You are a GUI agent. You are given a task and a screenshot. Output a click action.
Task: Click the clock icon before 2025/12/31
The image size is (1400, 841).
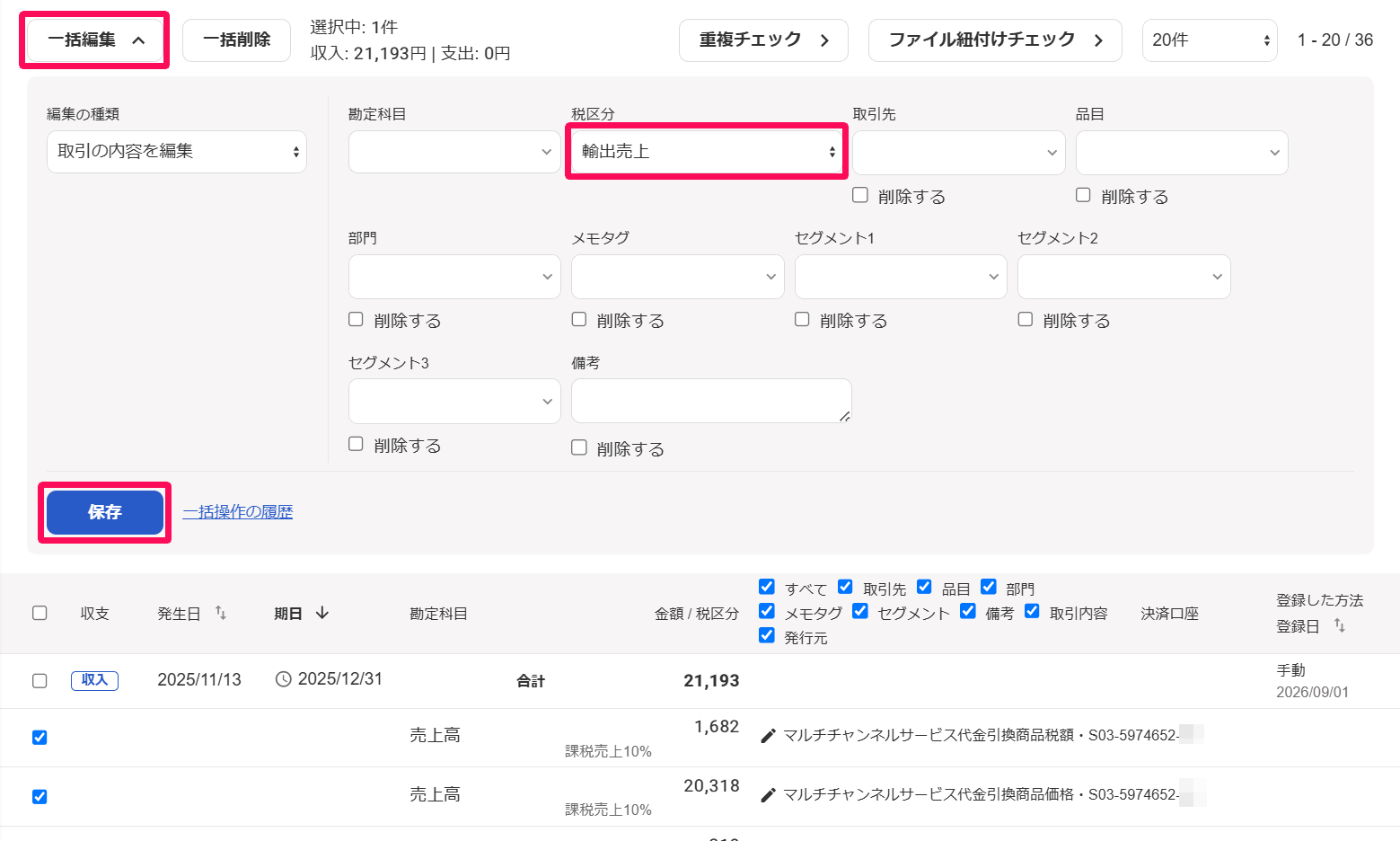[283, 679]
